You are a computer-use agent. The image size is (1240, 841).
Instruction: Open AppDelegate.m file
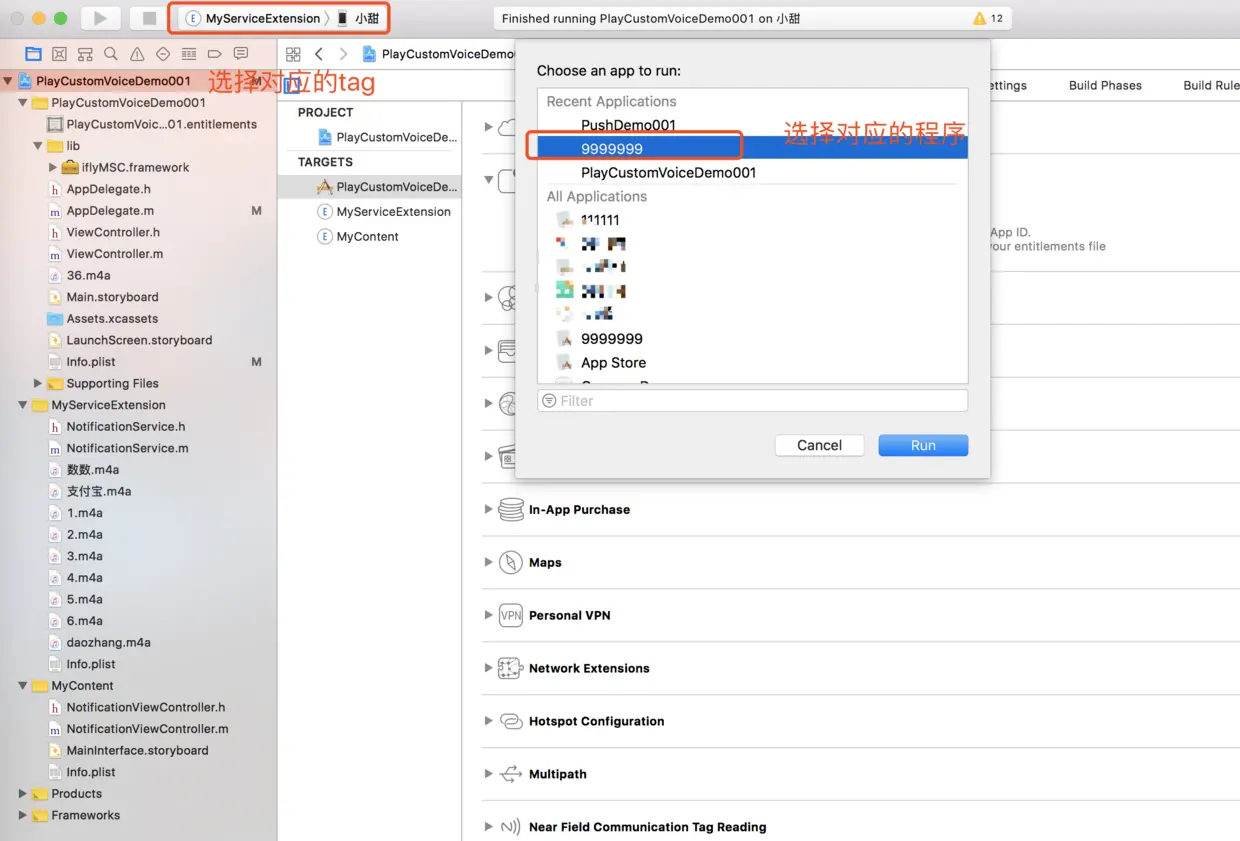click(x=110, y=210)
